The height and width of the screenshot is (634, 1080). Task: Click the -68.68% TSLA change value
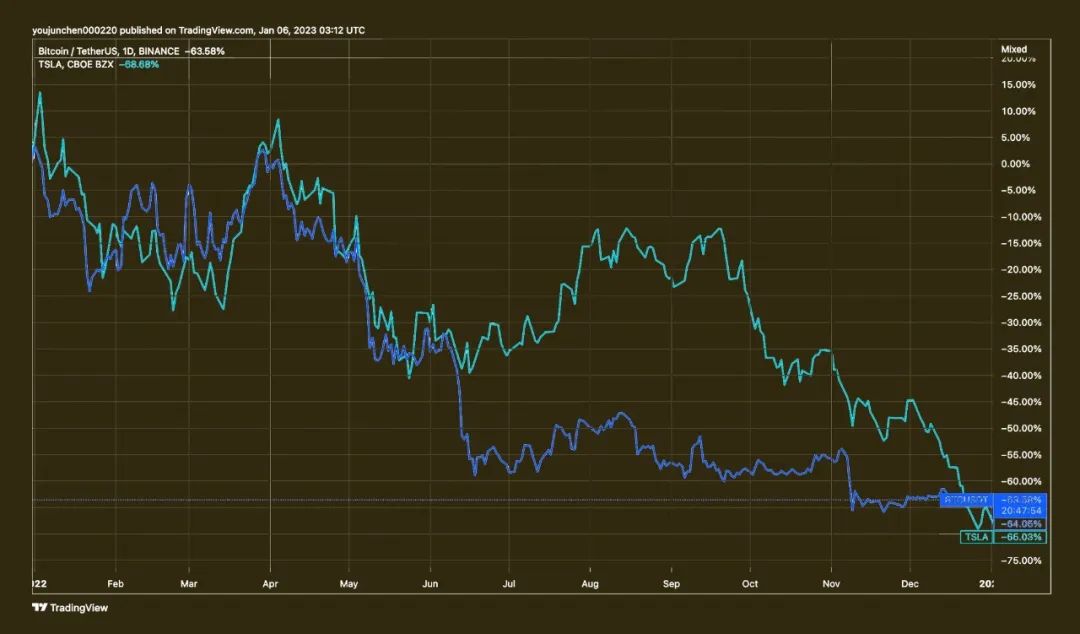pyautogui.click(x=139, y=64)
